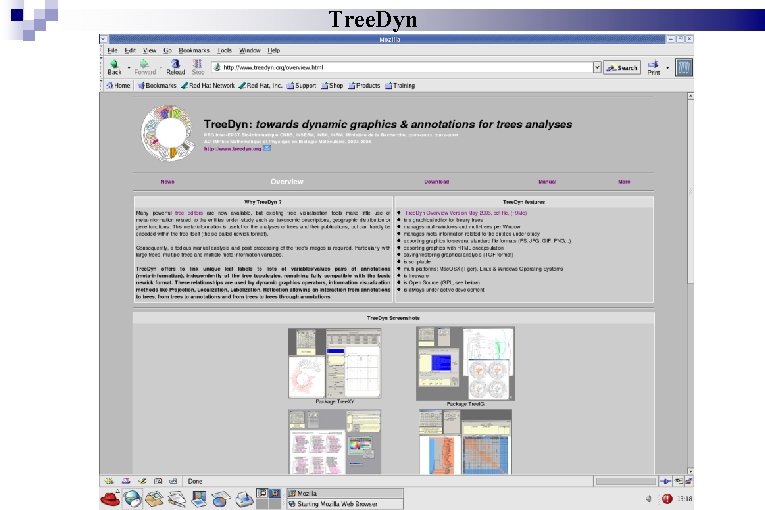Image resolution: width=765 pixels, height=510 pixels.
Task: Open Address Book icon in status bar
Action: click(158, 481)
